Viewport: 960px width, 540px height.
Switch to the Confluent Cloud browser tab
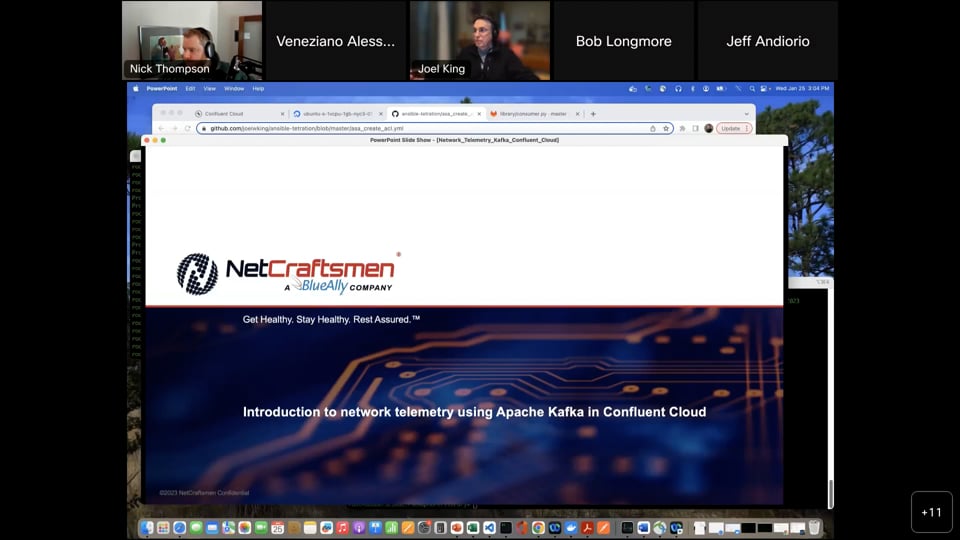238,114
